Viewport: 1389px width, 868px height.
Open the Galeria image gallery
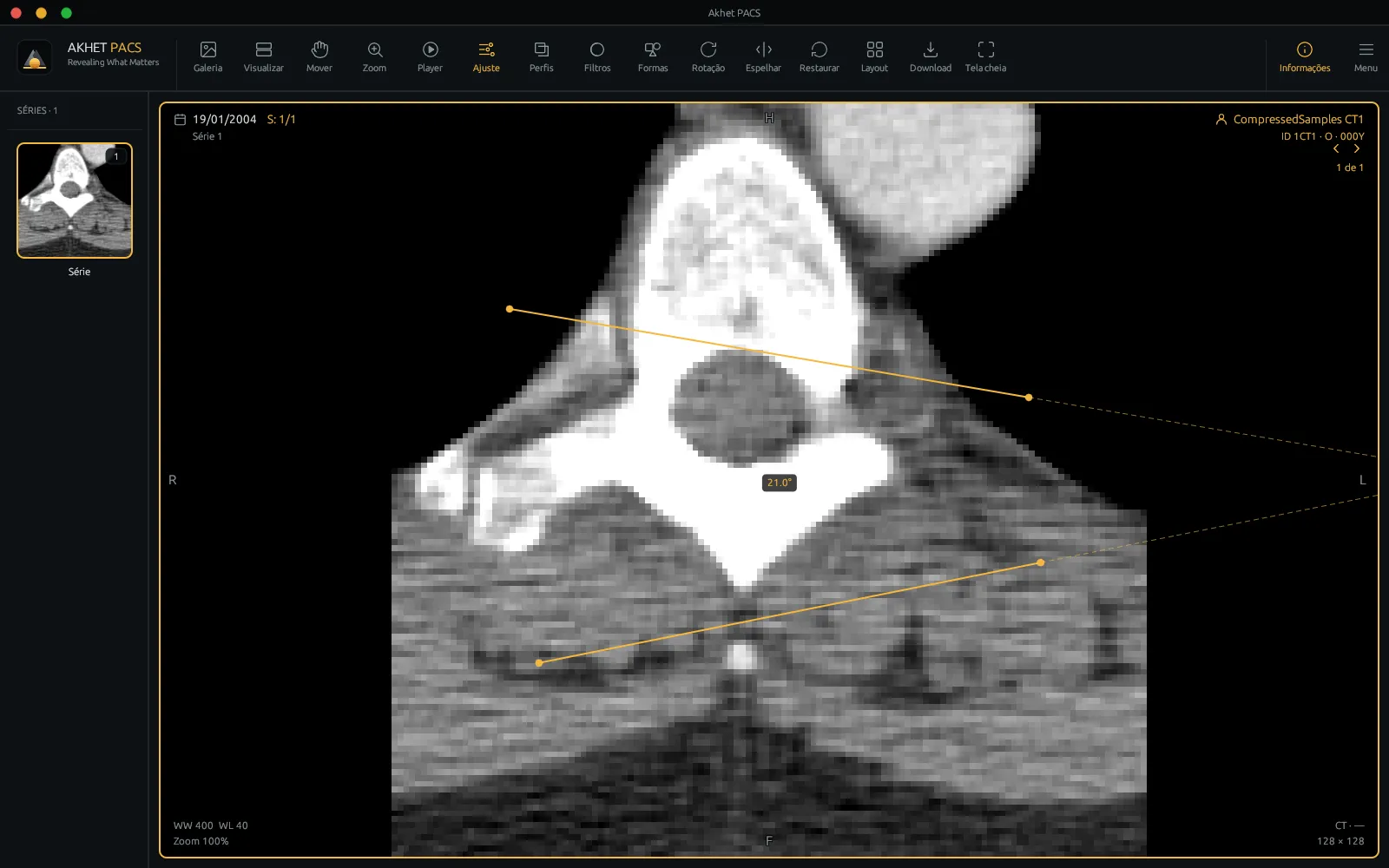tap(207, 57)
